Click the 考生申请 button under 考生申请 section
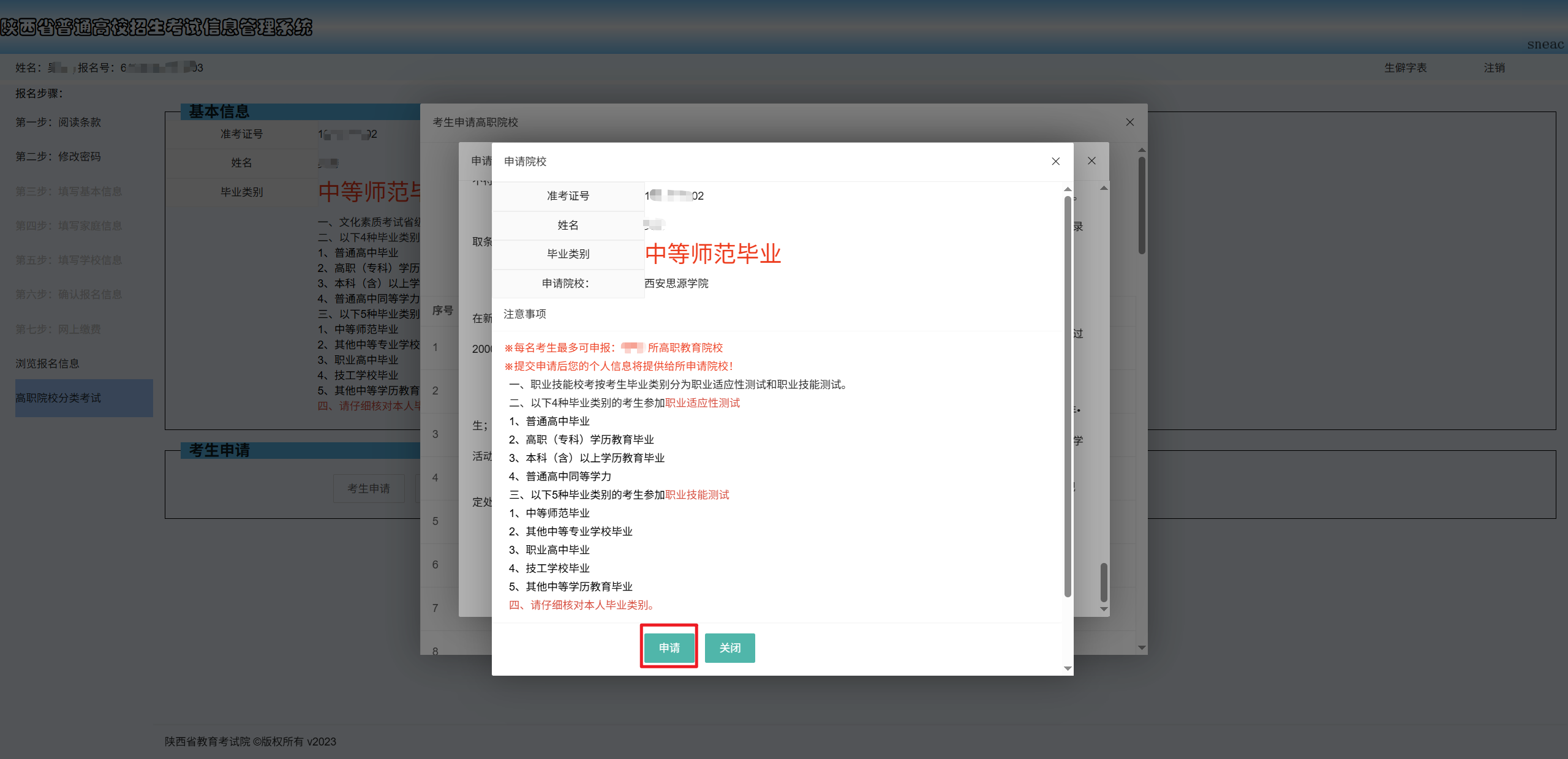The height and width of the screenshot is (759, 1568). click(368, 488)
